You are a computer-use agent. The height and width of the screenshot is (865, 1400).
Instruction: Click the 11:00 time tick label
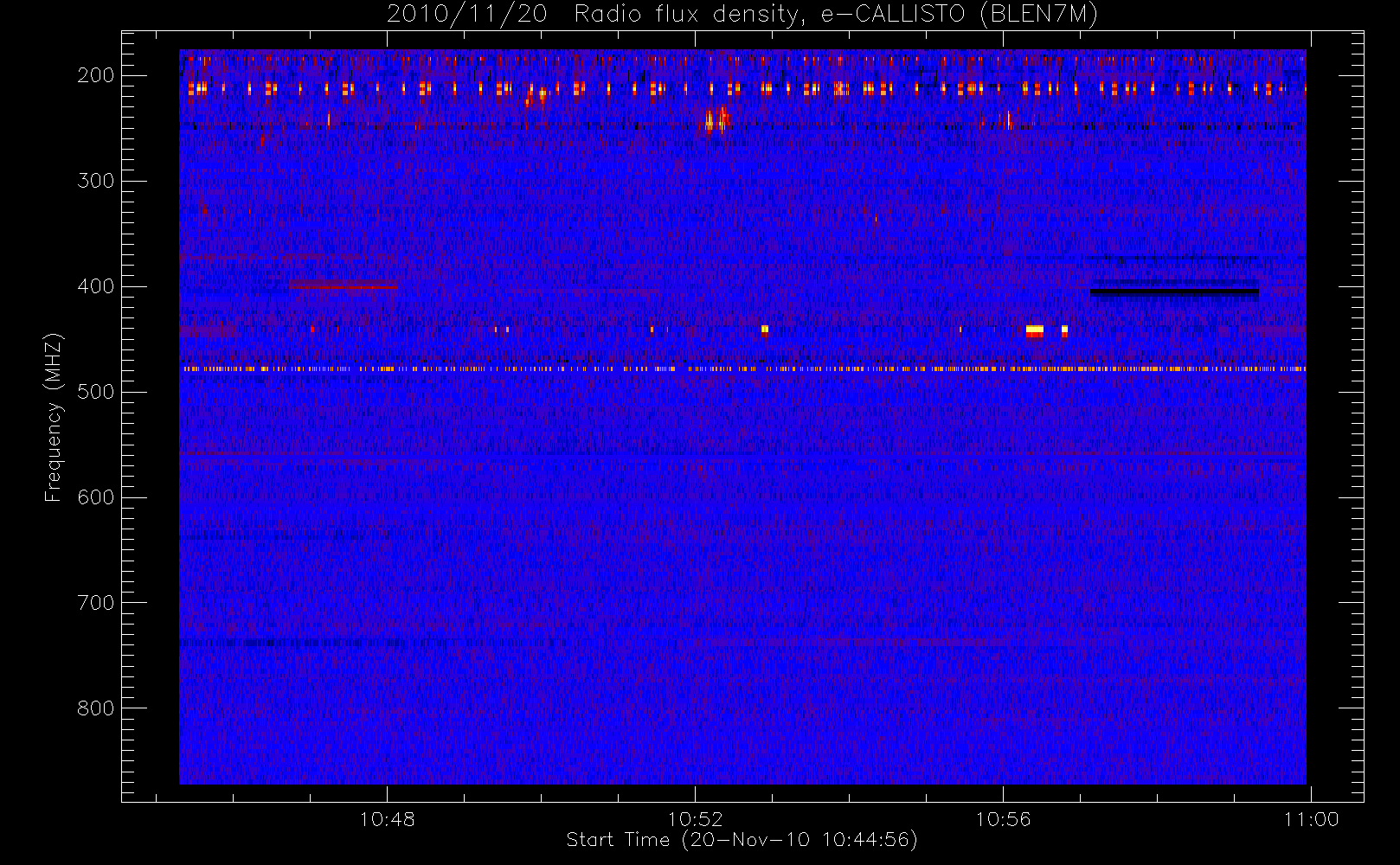(x=1311, y=819)
